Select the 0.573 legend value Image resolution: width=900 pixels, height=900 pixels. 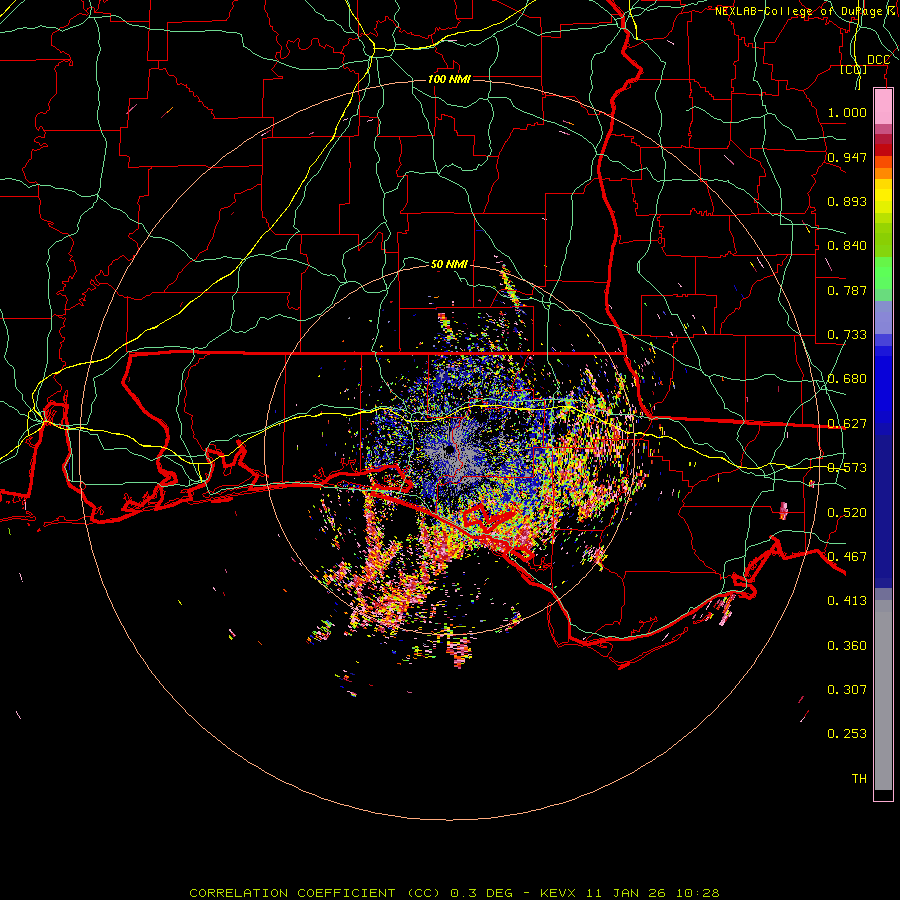pyautogui.click(x=847, y=468)
